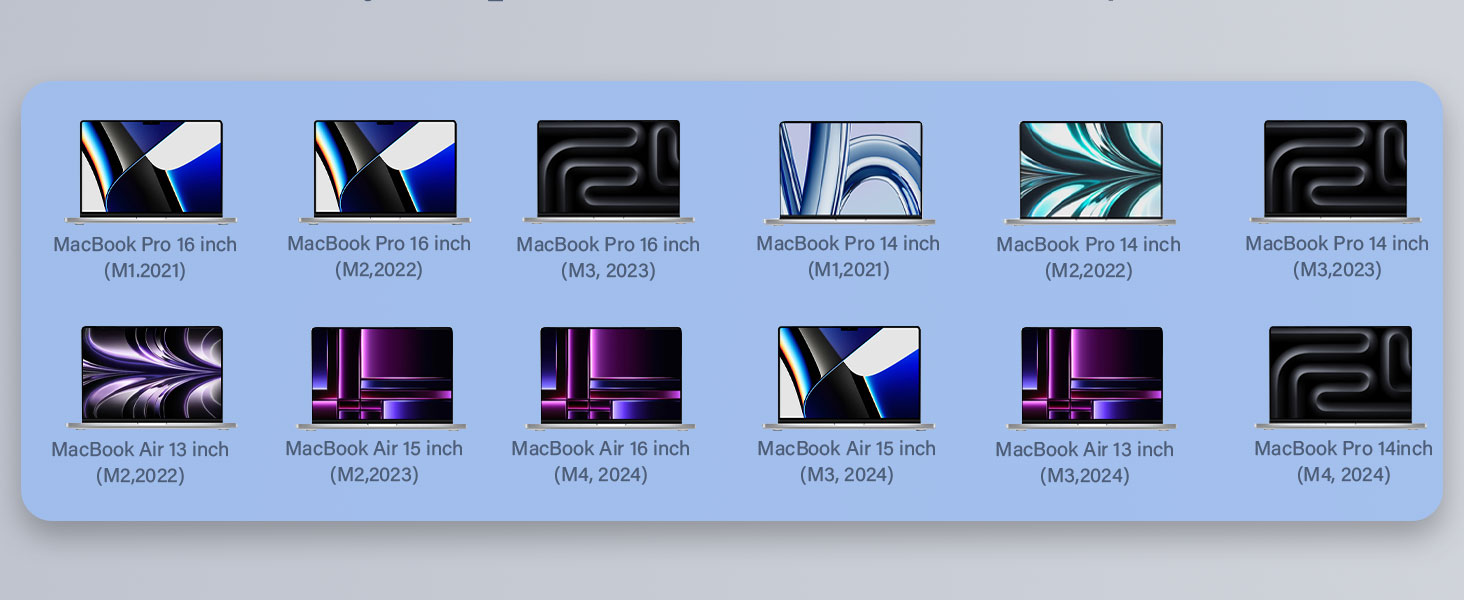This screenshot has height=600, width=1464.
Task: Click the MacBook Air 16 inch M4 2024 laptop image
Action: (x=610, y=375)
